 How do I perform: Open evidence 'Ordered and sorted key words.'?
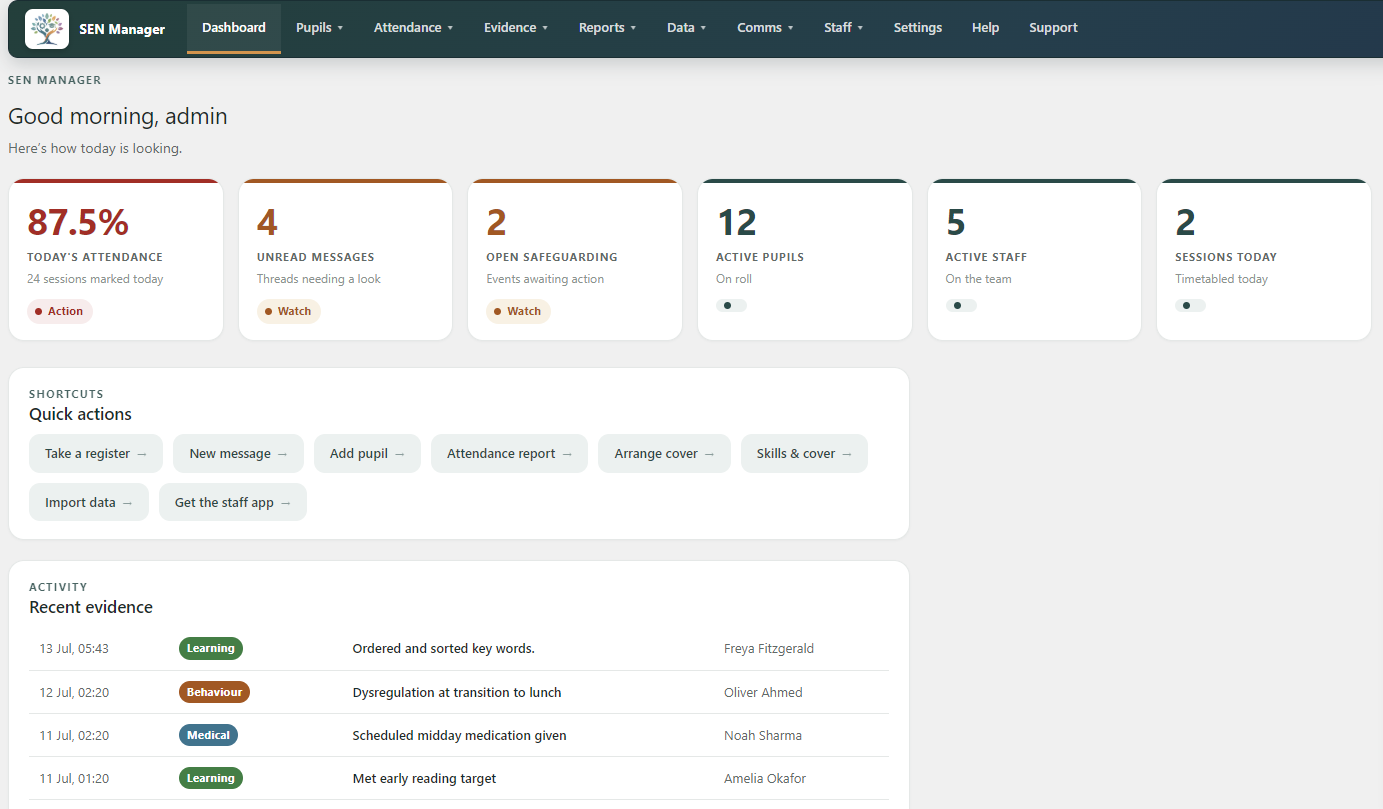tap(444, 648)
